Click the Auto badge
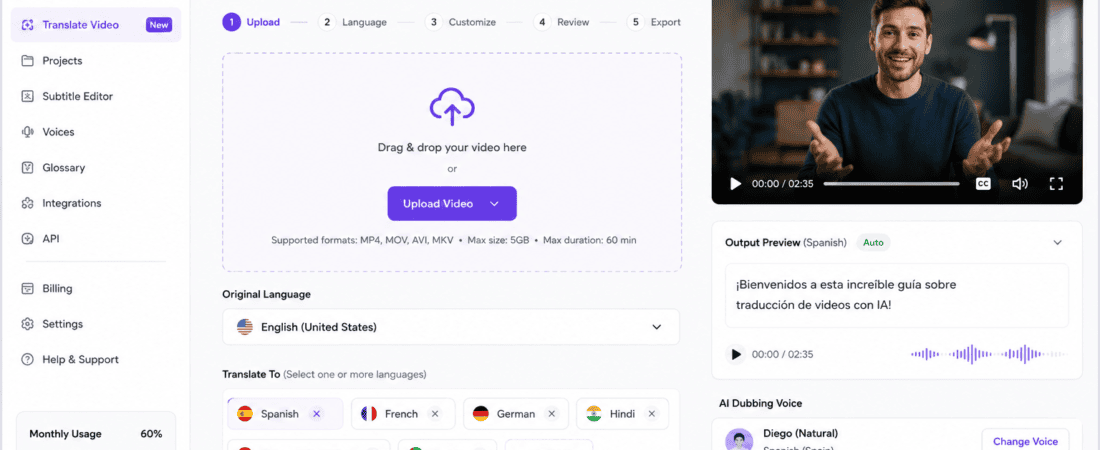The height and width of the screenshot is (450, 1100). click(x=873, y=242)
